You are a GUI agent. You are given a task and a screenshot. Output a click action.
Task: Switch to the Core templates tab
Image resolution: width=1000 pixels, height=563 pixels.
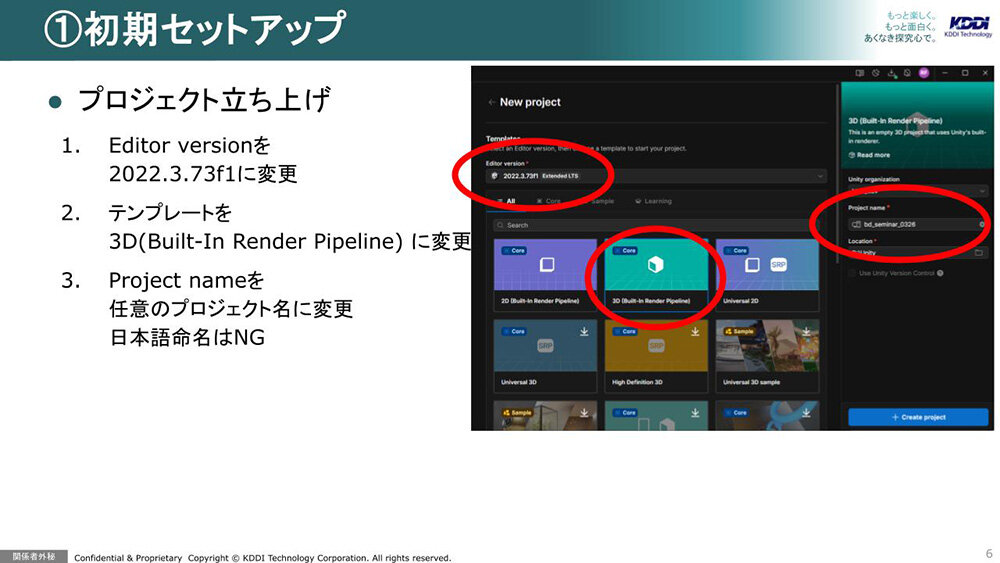pyautogui.click(x=549, y=201)
